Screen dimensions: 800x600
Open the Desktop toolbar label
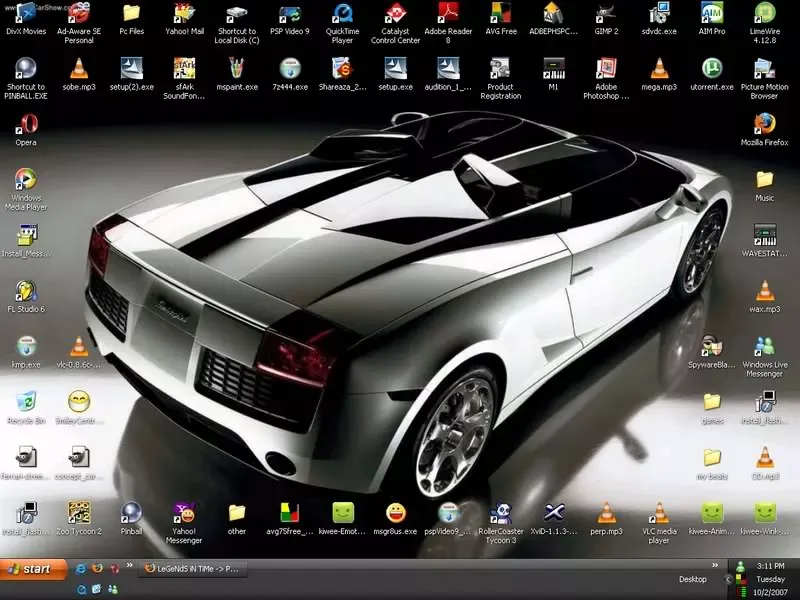[692, 579]
